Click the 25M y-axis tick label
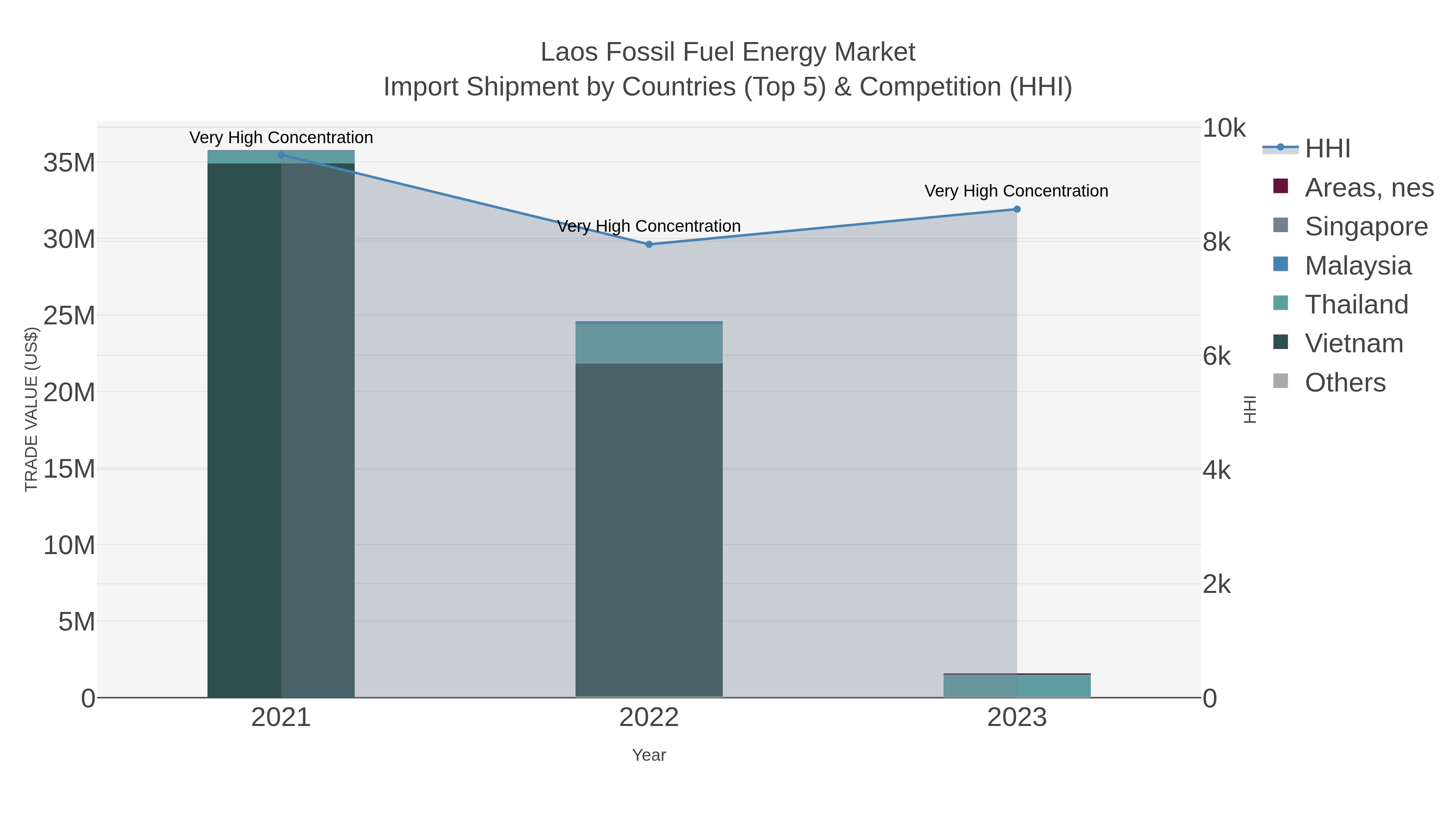 coord(69,316)
